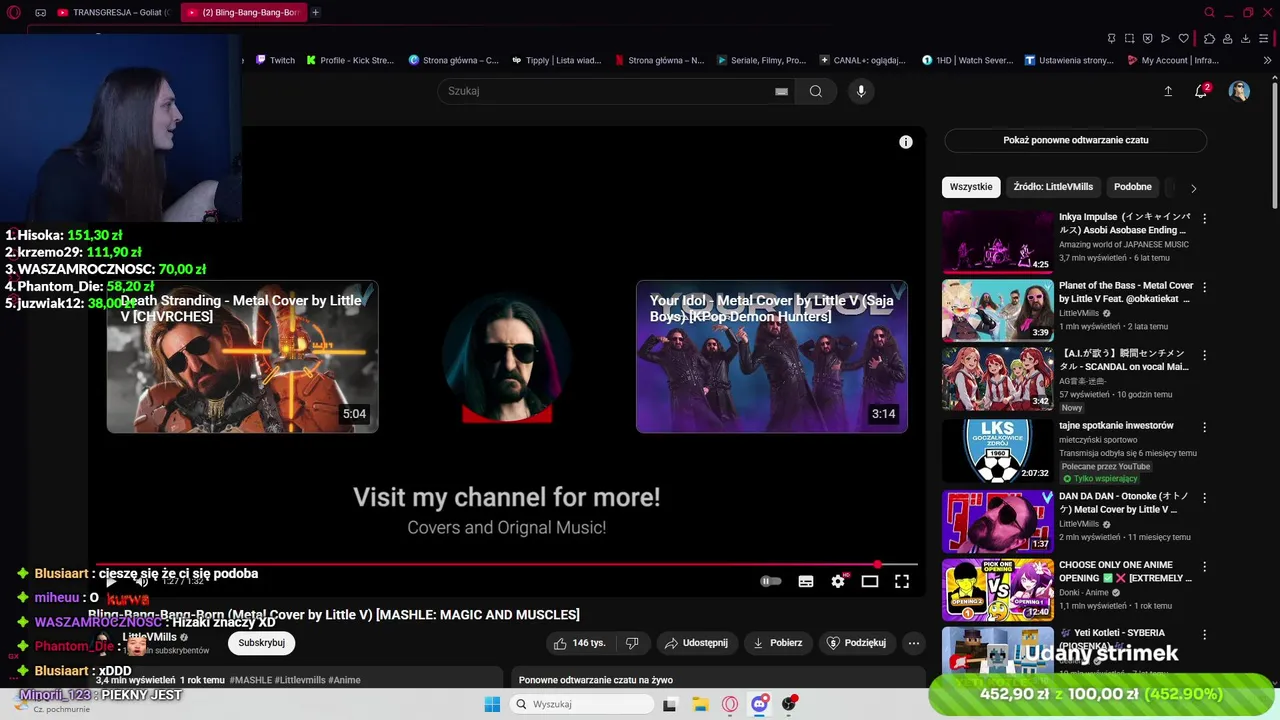Click the magnifier search button beside Szukaj
The height and width of the screenshot is (720, 1280).
[816, 91]
